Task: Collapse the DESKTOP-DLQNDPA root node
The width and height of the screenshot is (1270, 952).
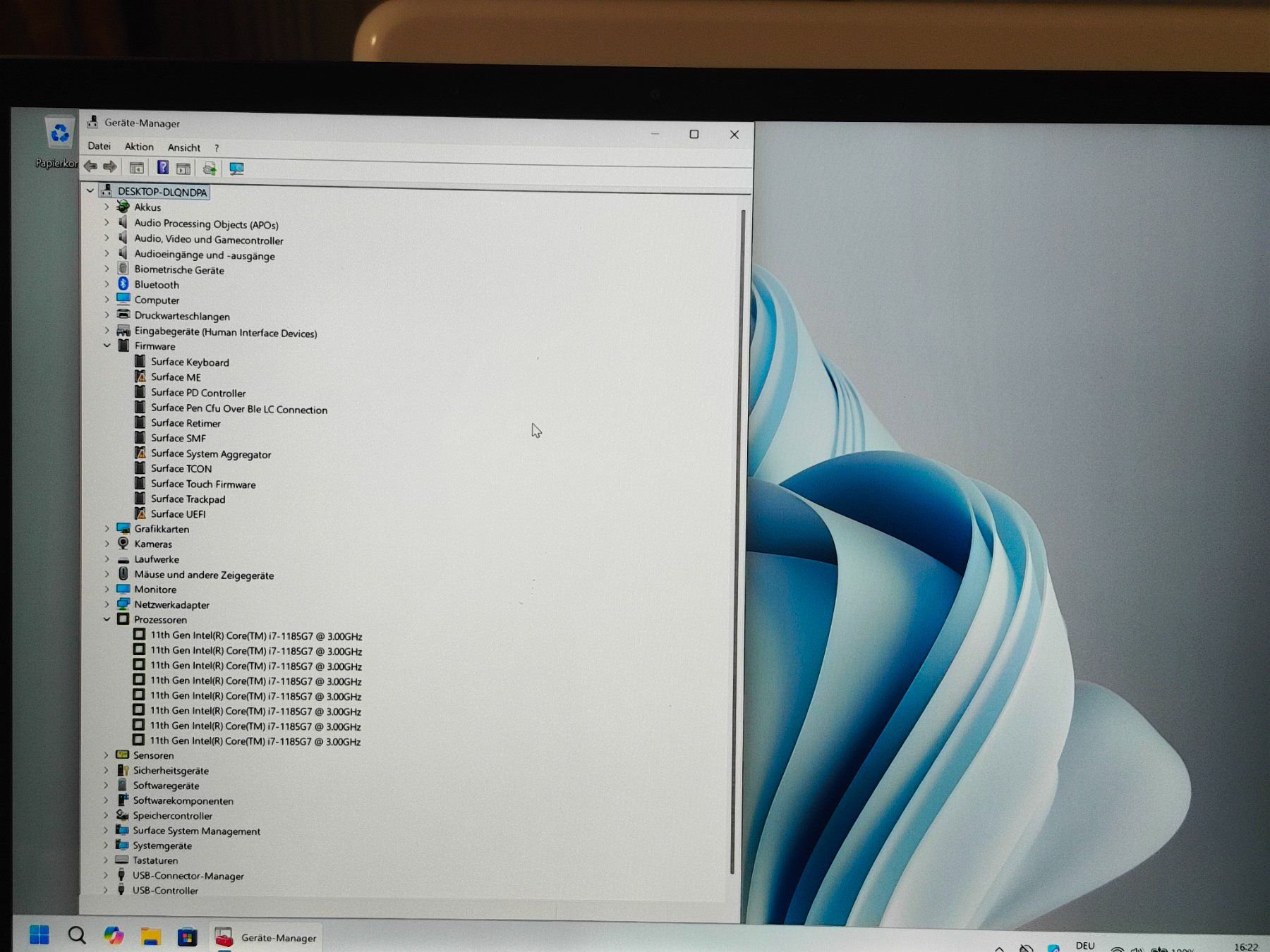Action: tap(90, 190)
